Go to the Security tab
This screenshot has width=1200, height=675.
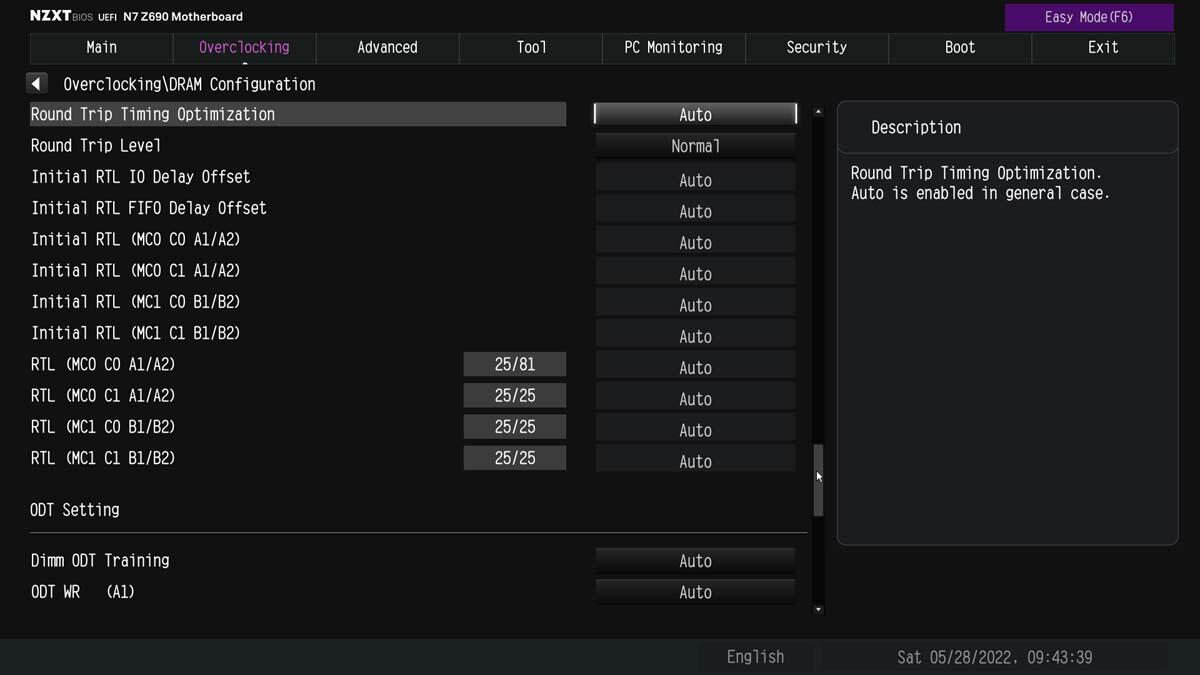[816, 47]
